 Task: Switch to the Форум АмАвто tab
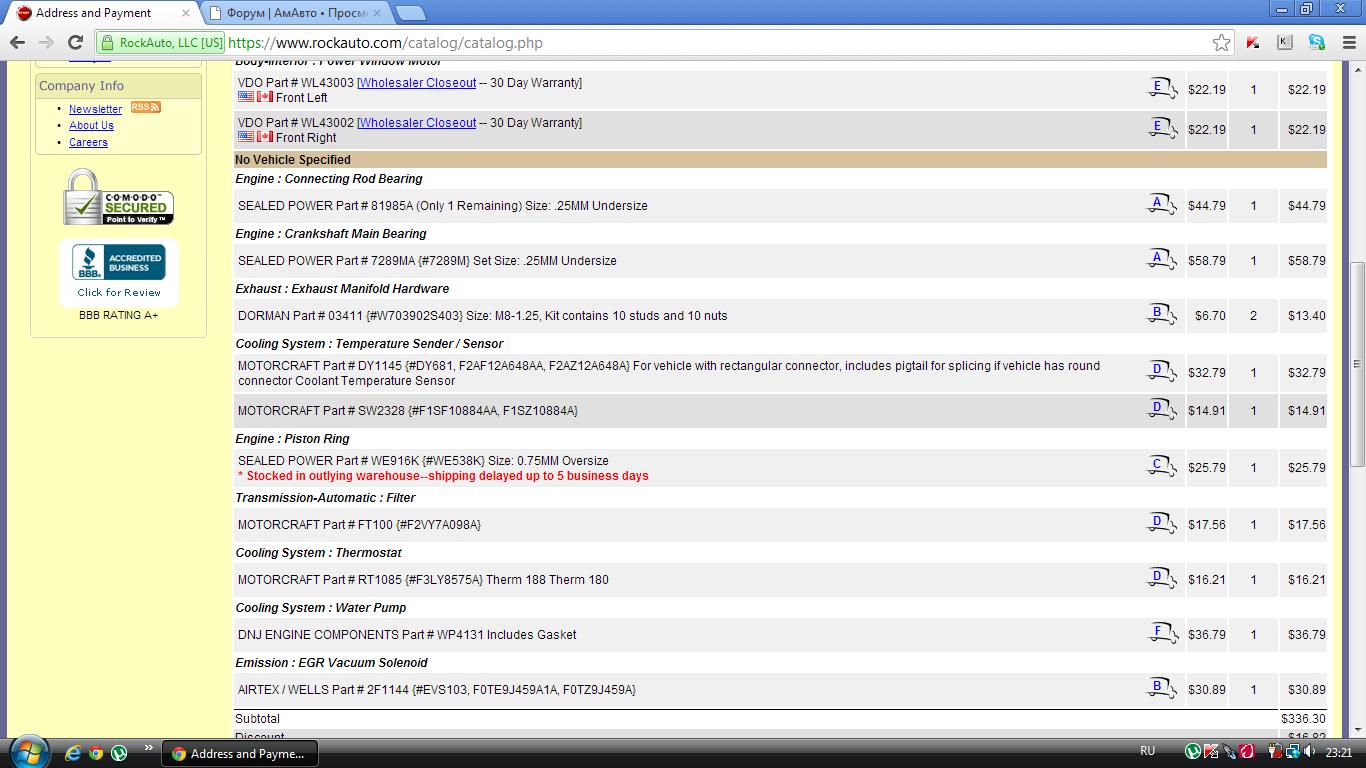pyautogui.click(x=295, y=13)
